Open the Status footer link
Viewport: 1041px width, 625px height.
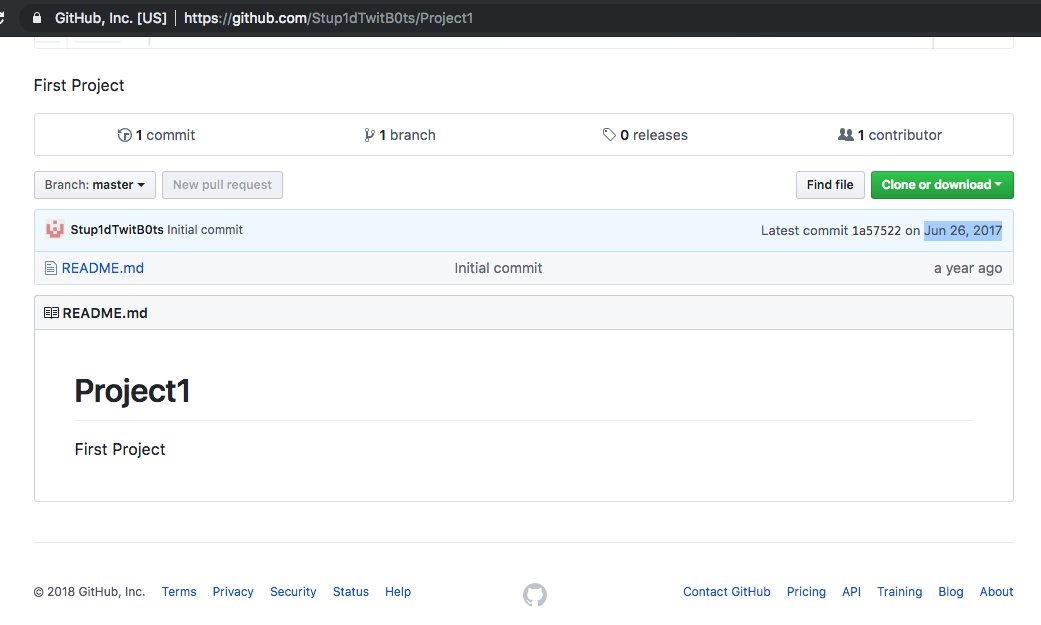point(351,592)
